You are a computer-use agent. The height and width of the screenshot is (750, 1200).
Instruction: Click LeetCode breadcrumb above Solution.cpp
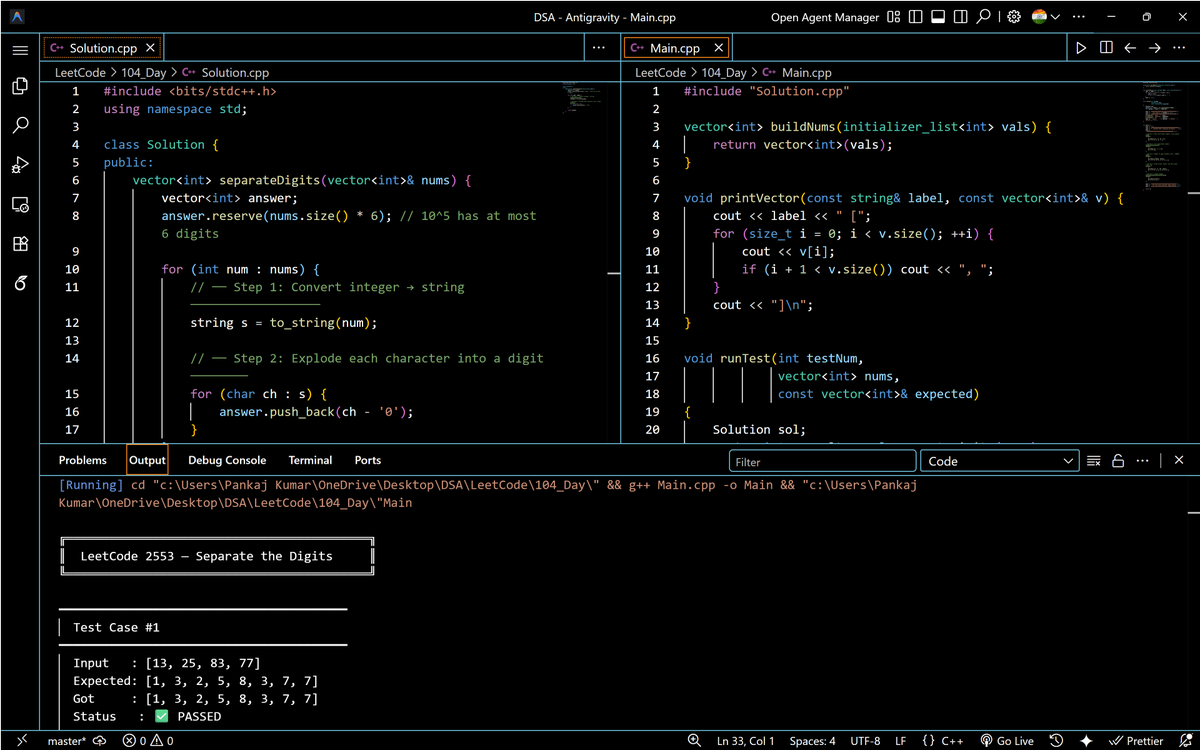click(x=80, y=73)
